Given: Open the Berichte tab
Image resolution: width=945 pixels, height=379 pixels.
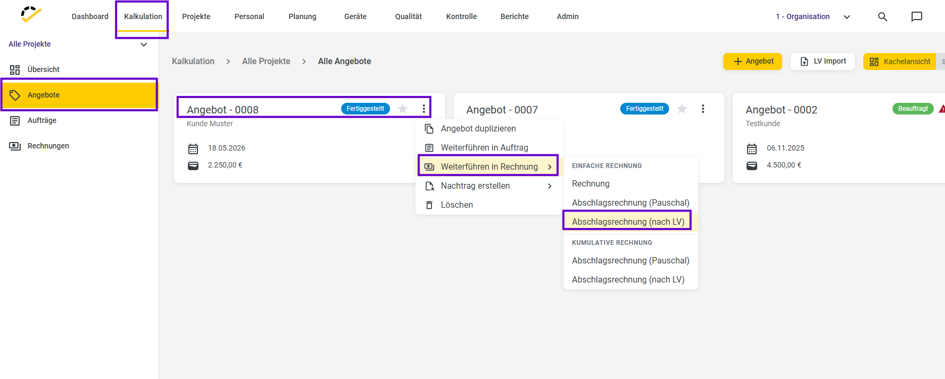Looking at the screenshot, I should coord(514,17).
